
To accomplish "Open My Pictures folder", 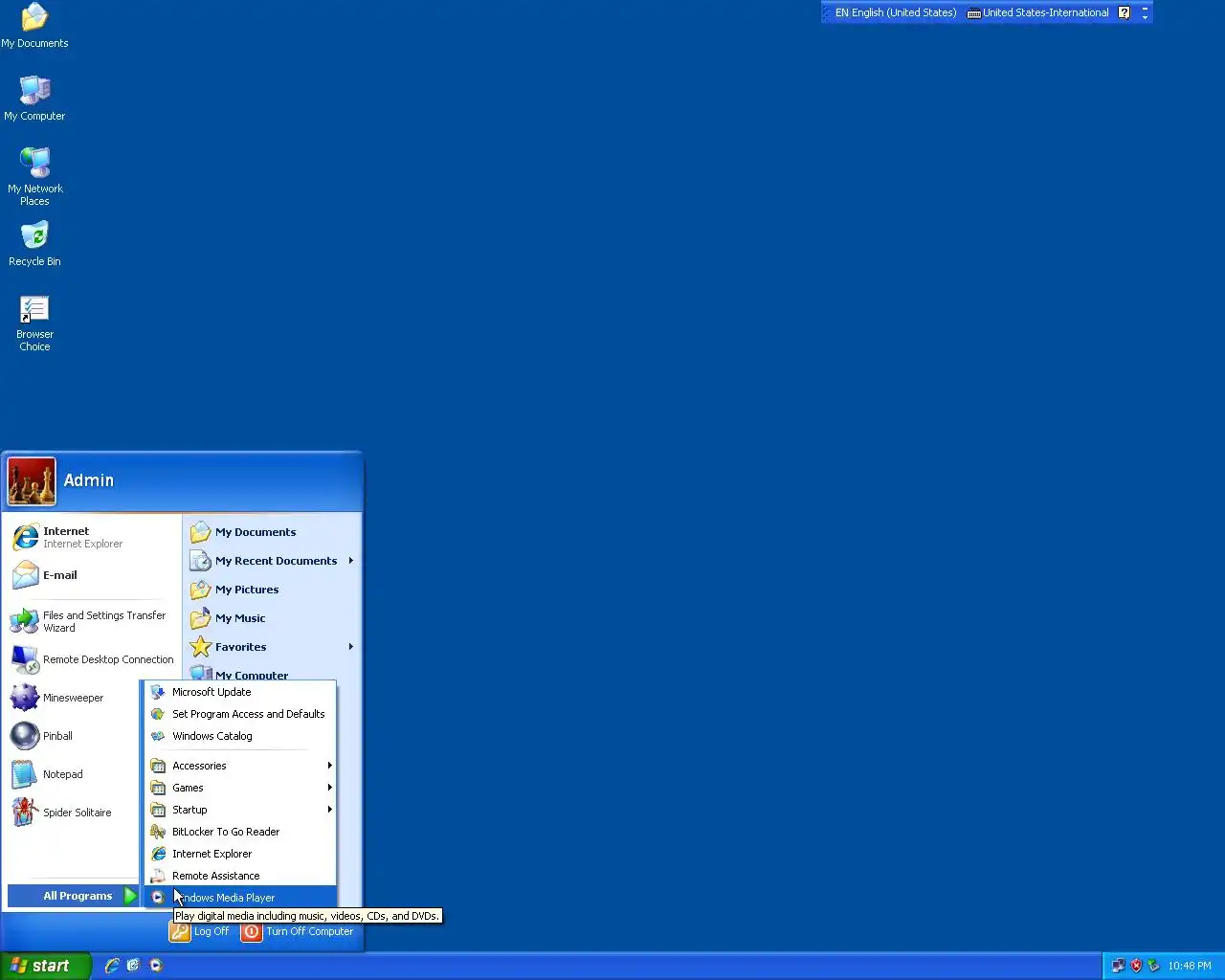I will (x=272, y=590).
